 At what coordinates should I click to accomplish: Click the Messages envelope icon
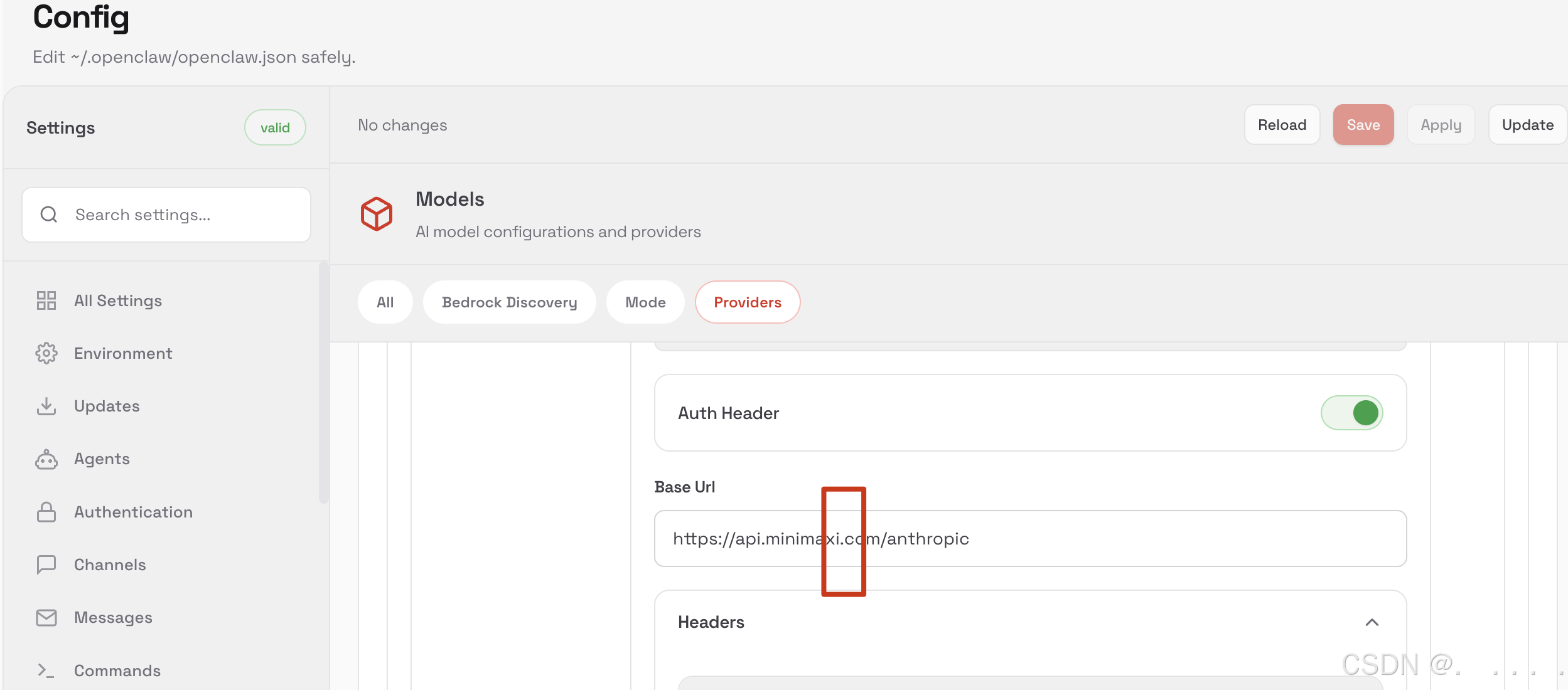click(x=46, y=618)
